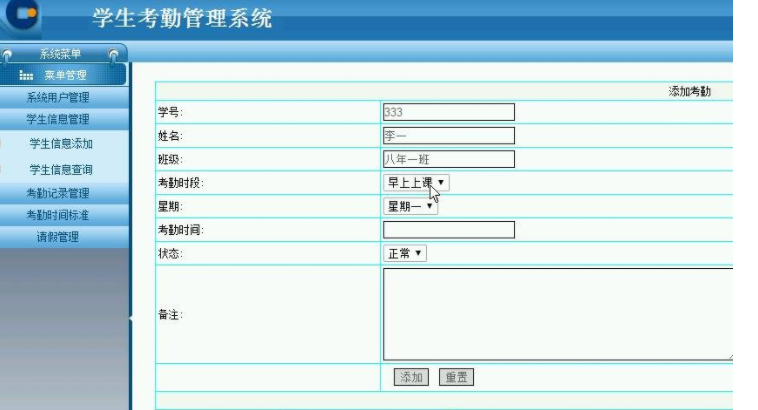Click the 重置 reset button

456,377
